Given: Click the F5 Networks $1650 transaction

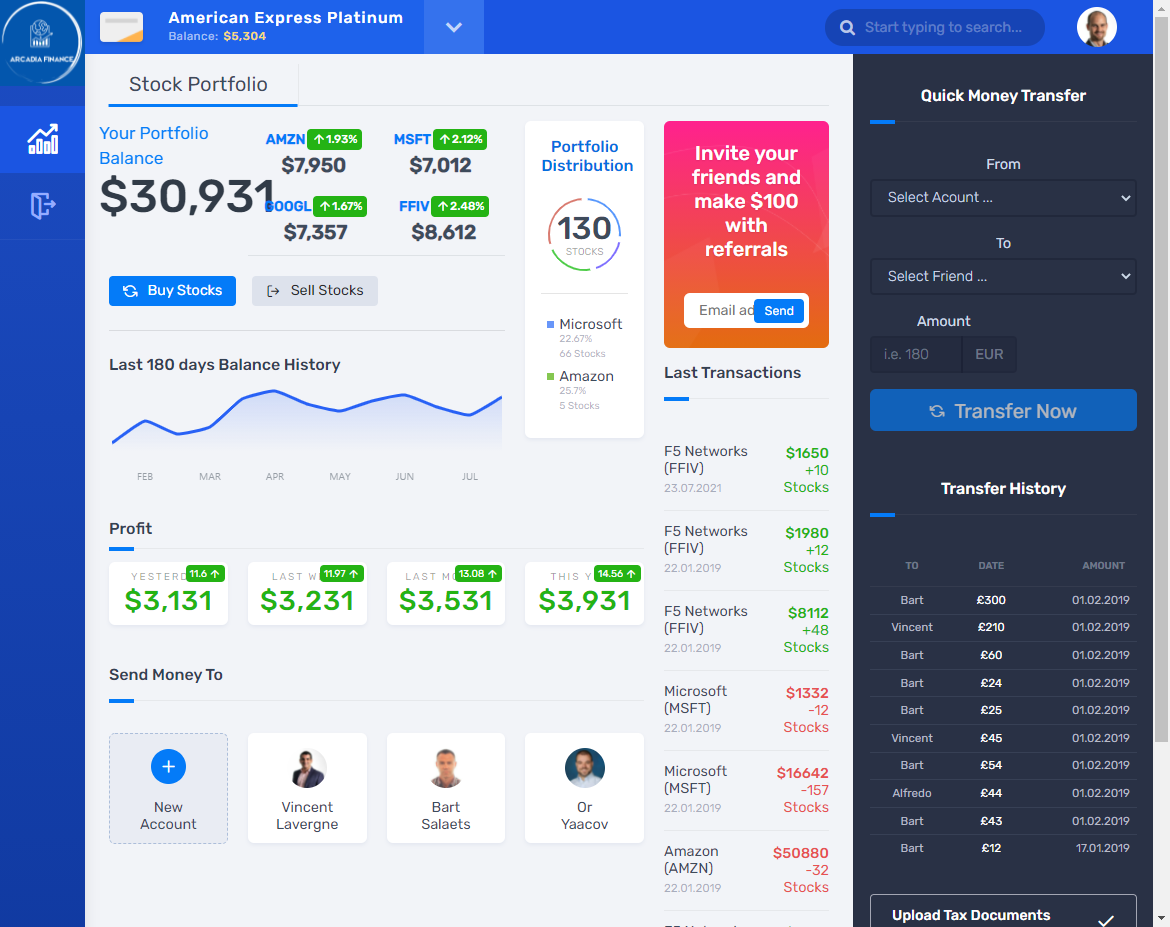Looking at the screenshot, I should point(746,470).
